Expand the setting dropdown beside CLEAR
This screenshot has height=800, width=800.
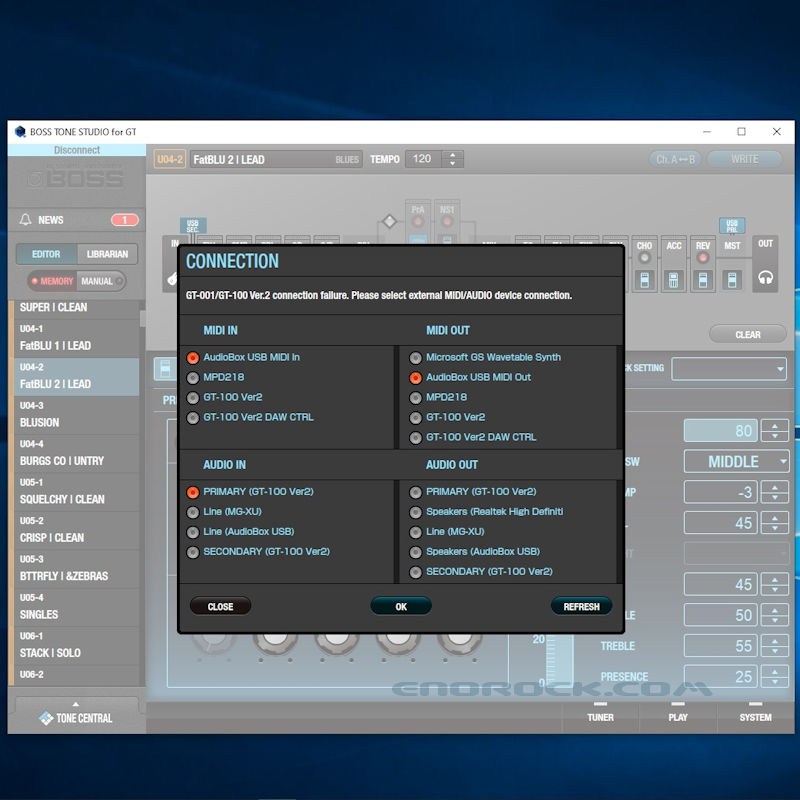pyautogui.click(x=729, y=369)
